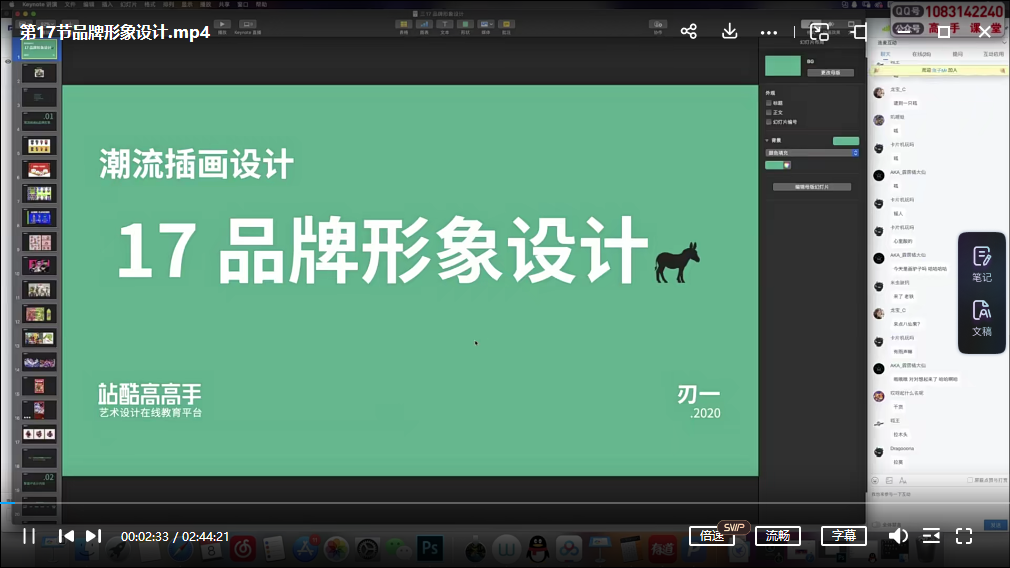Skip to the next video
The image size is (1010, 568).
click(x=93, y=536)
